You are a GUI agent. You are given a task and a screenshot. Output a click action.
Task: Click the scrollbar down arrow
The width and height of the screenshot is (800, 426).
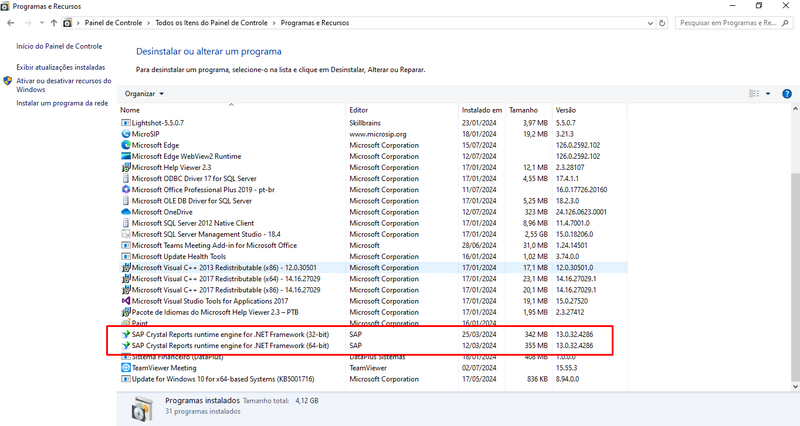point(795,387)
